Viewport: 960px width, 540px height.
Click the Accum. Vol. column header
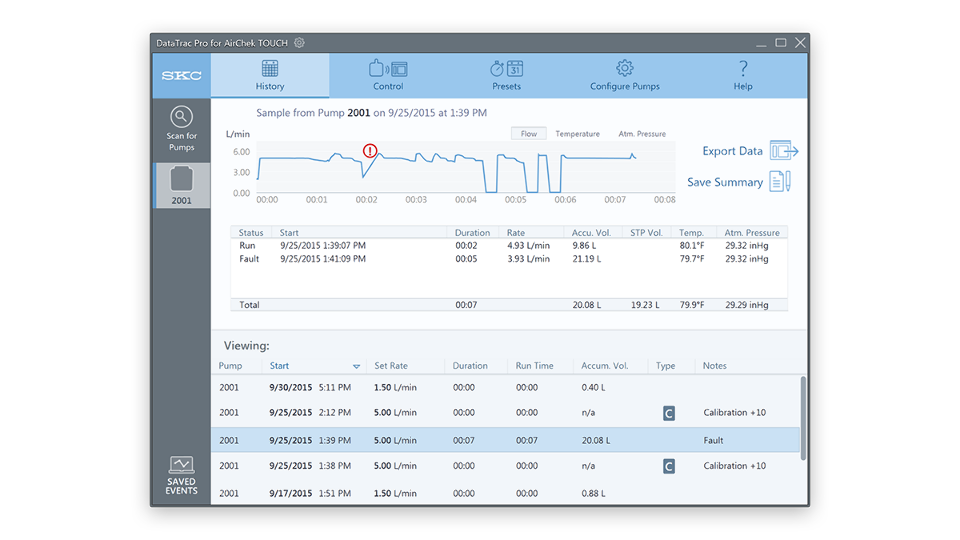click(x=605, y=366)
